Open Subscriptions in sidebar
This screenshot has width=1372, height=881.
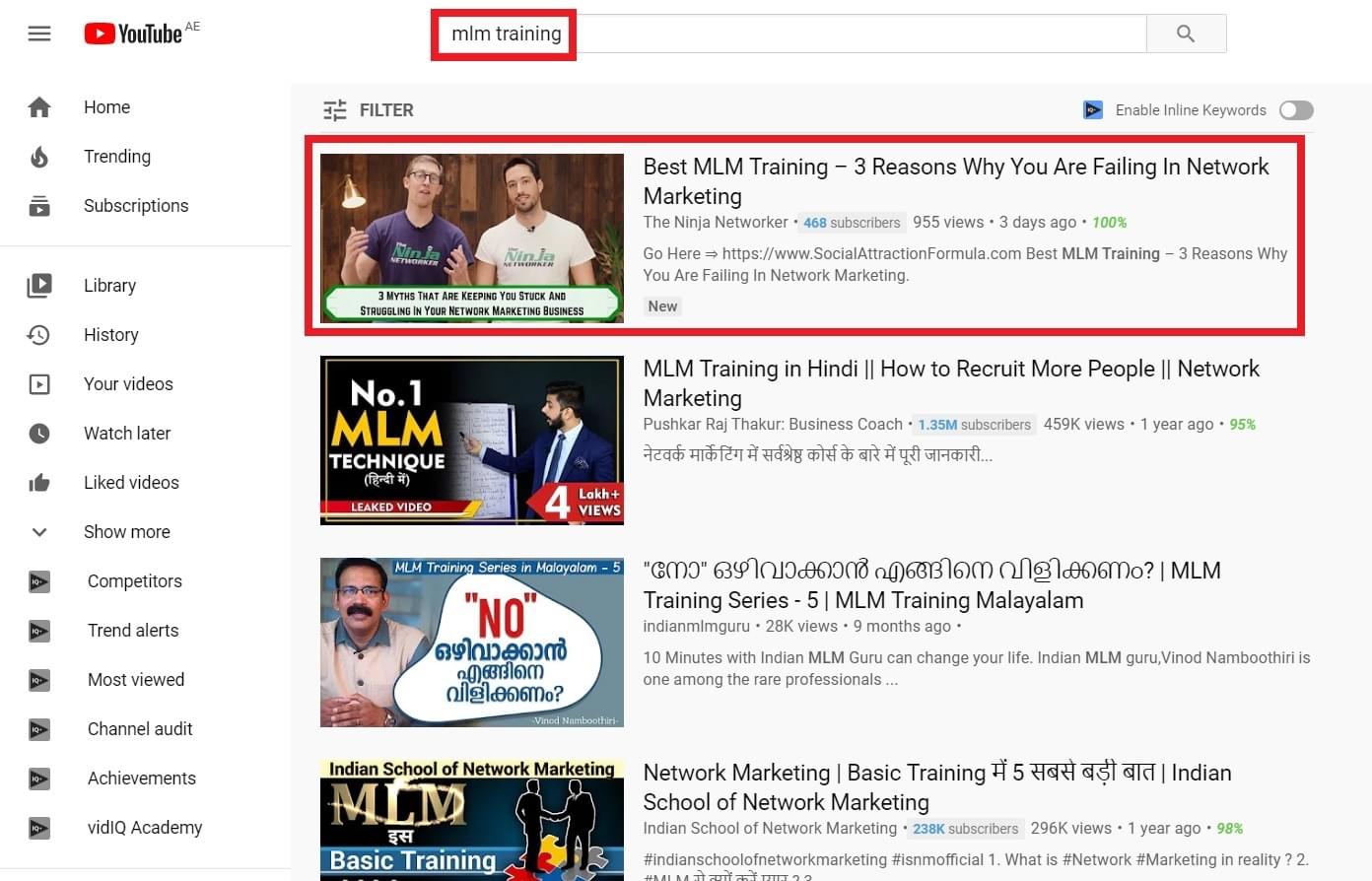pos(136,206)
